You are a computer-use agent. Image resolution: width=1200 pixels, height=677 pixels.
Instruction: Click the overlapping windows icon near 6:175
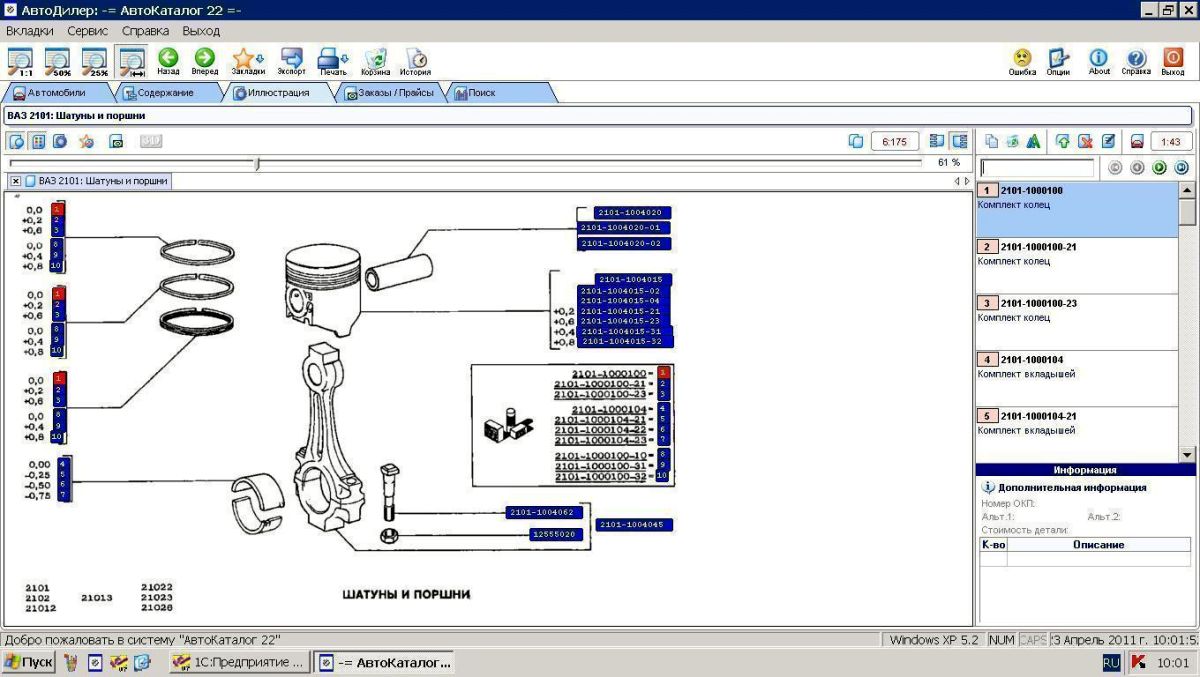pos(855,141)
